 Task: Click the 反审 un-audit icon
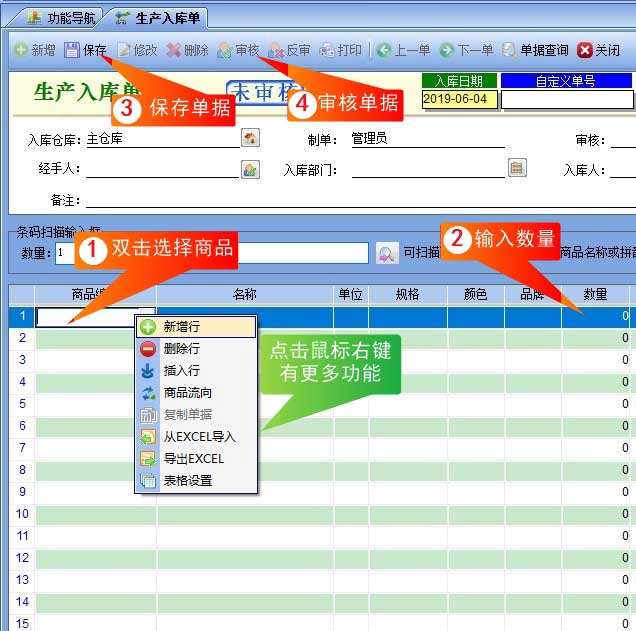[276, 50]
